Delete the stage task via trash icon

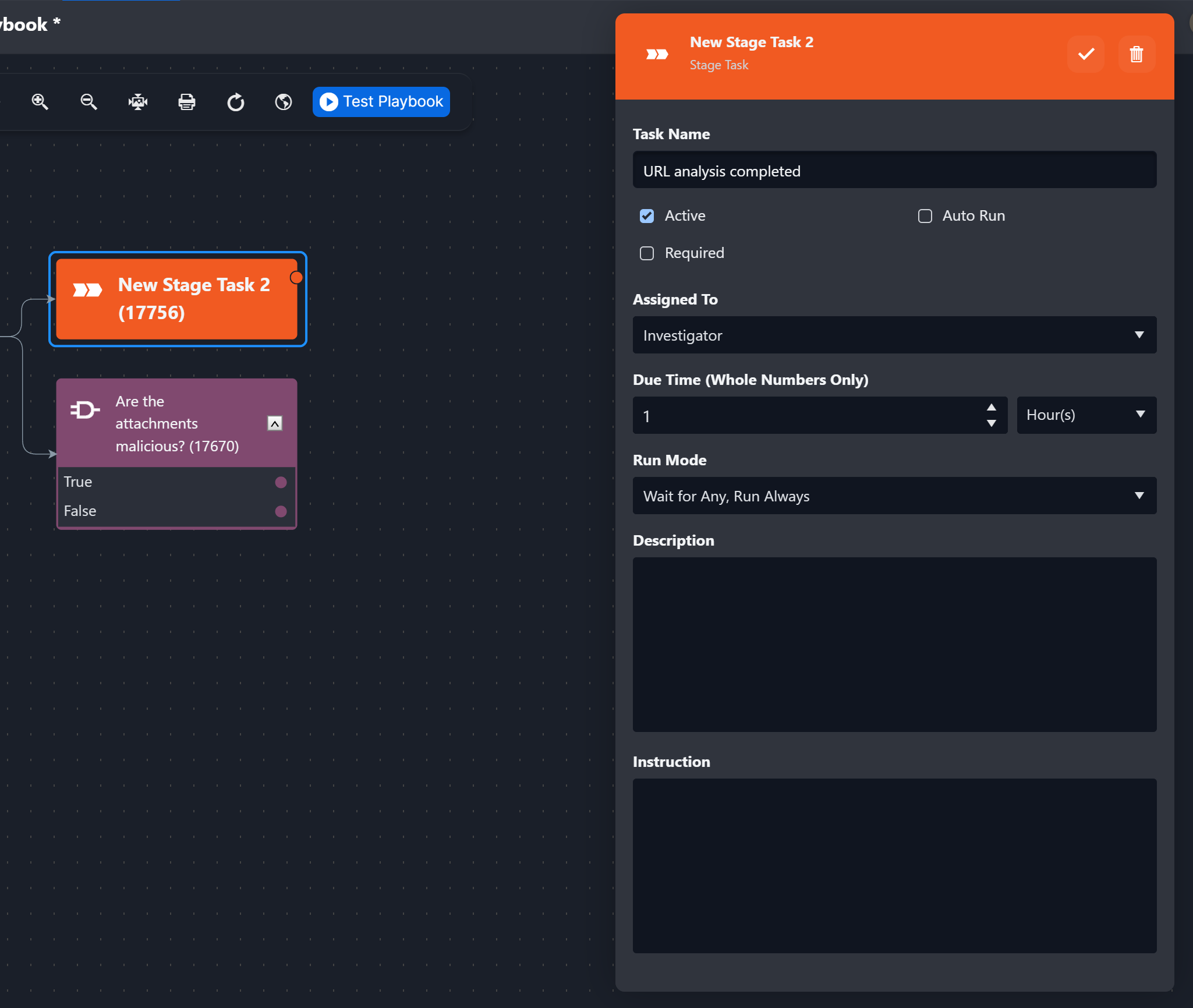[1136, 54]
